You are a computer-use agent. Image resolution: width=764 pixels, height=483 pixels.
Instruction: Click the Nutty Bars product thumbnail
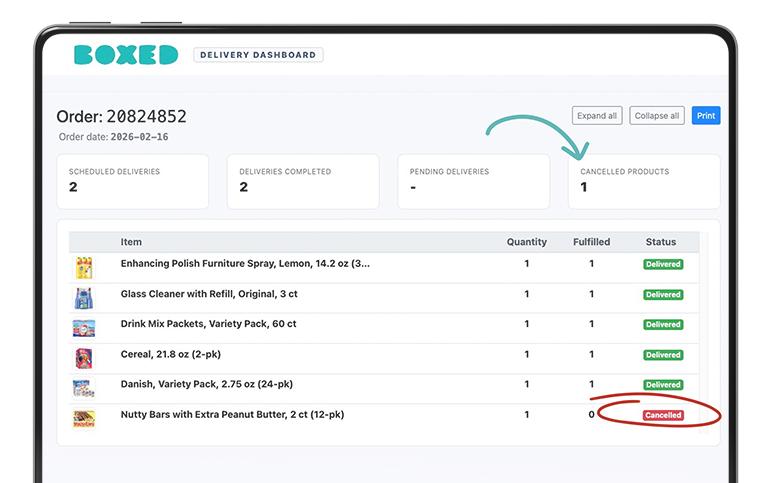click(x=84, y=419)
